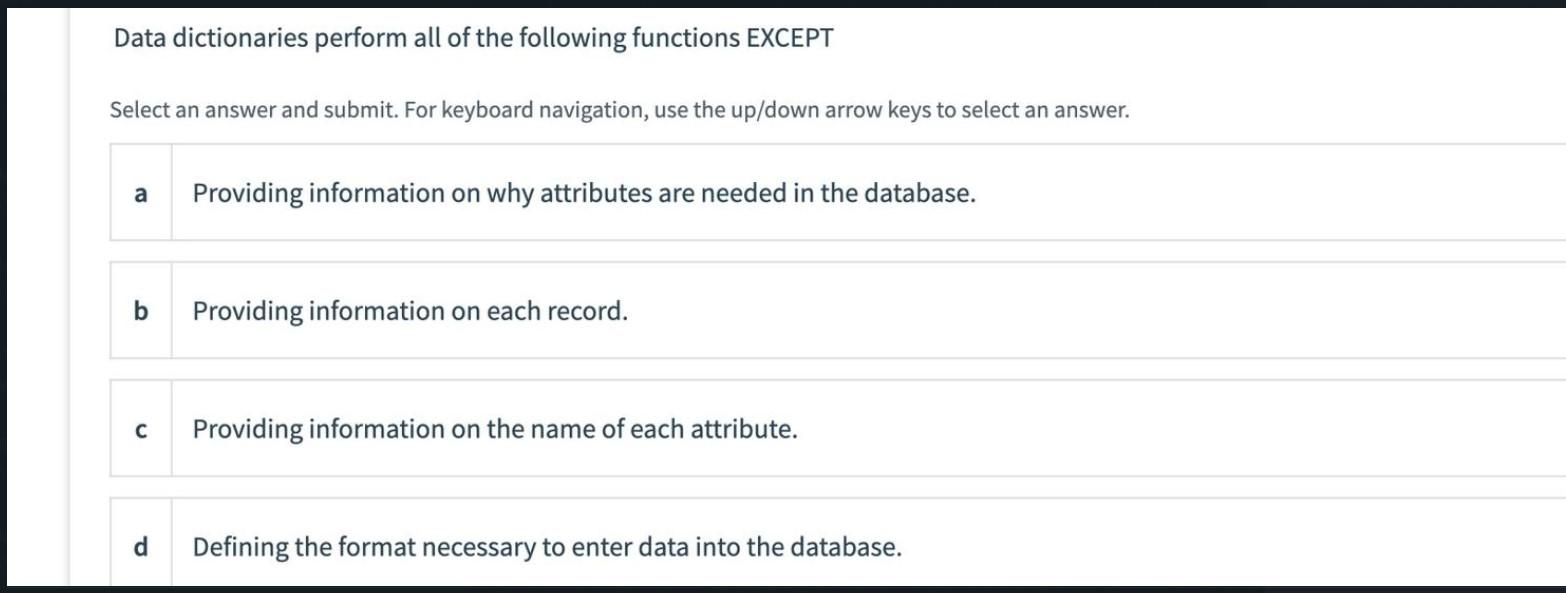This screenshot has height=593, width=1566.
Task: Select 'Providing information on each record' answer
Action: (x=410, y=311)
